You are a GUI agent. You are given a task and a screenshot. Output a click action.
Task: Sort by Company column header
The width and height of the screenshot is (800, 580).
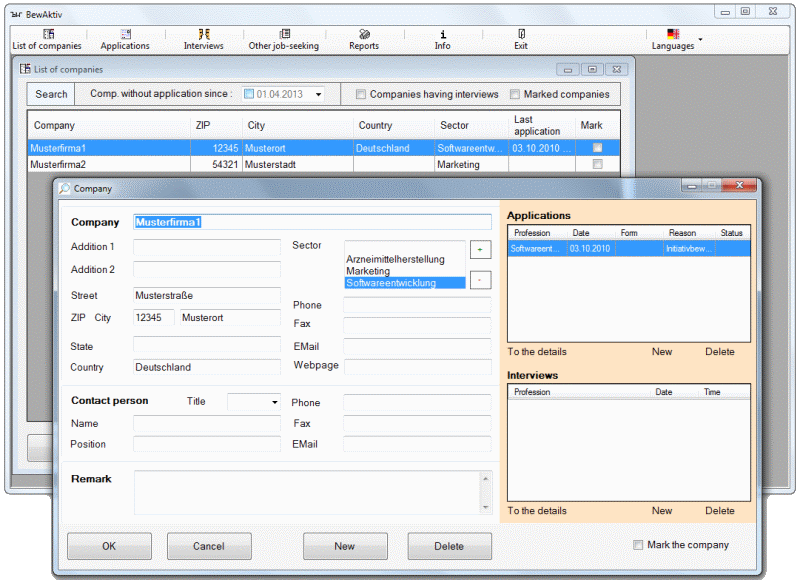pyautogui.click(x=109, y=125)
